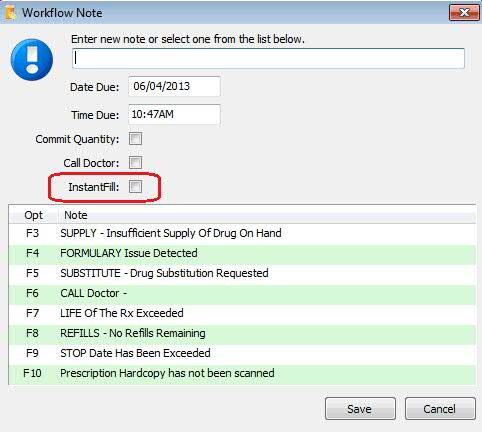
Task: Check the Call Doctor checkbox
Action: coord(135,163)
